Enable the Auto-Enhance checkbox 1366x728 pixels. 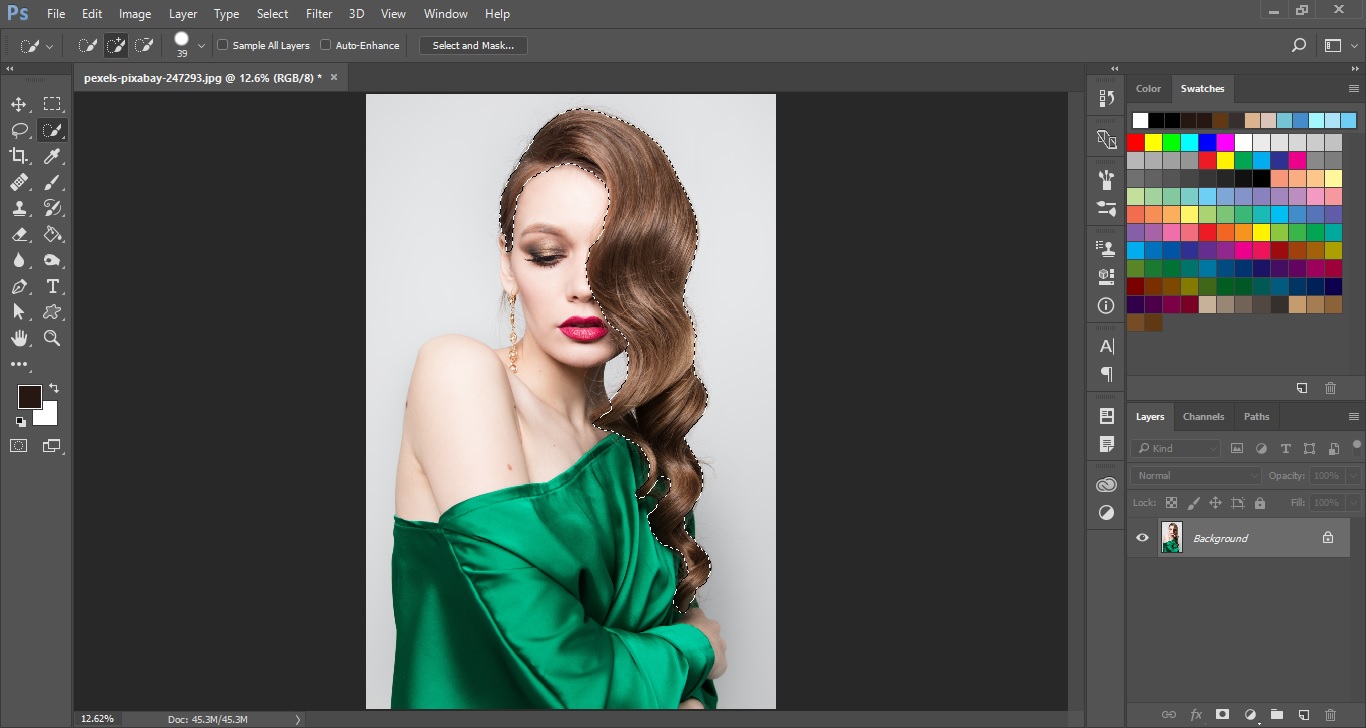tap(326, 45)
